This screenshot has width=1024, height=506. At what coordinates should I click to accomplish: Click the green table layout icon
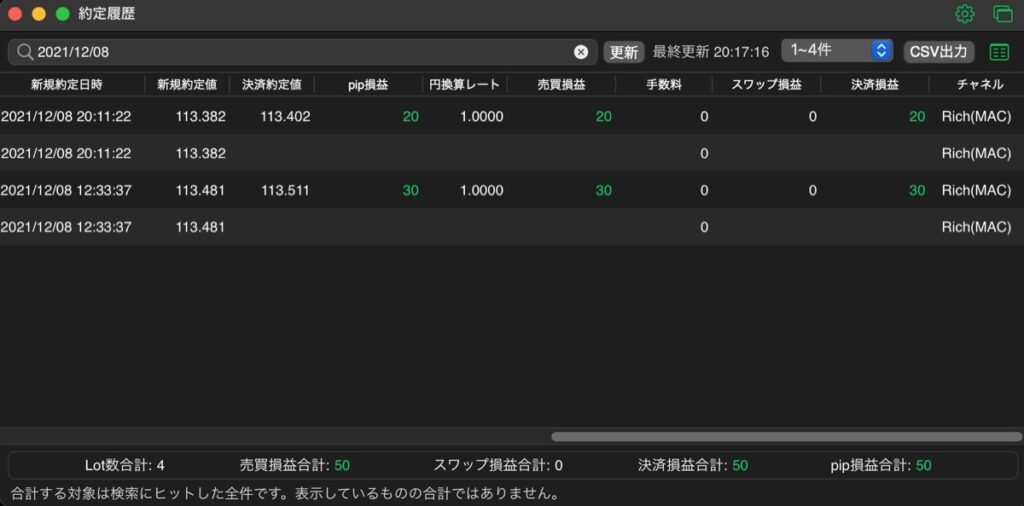tap(999, 52)
